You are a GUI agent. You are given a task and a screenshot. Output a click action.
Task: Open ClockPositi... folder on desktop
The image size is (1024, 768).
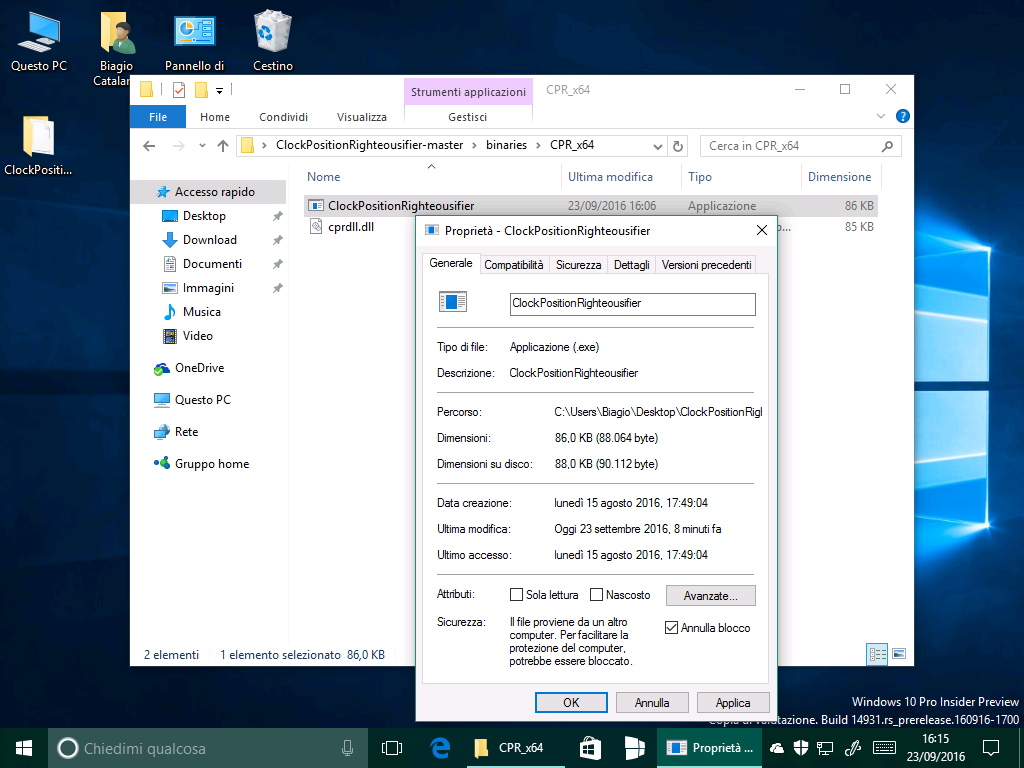coord(38,145)
